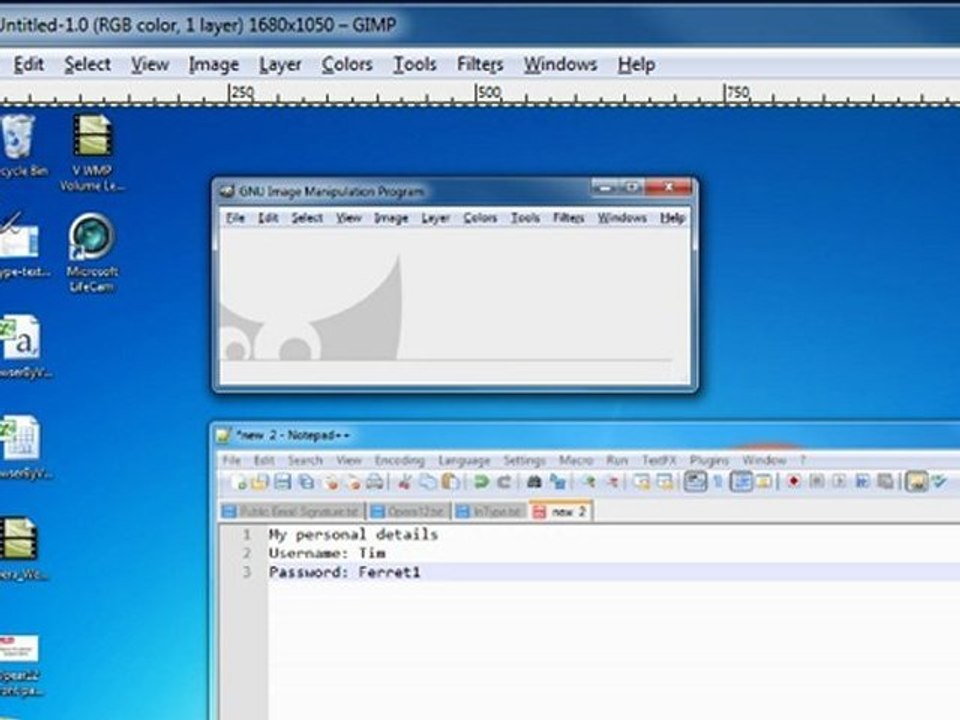Click the Stop Recording icon in Notepad++ toolbar
Viewport: 960px width, 720px height.
(816, 482)
